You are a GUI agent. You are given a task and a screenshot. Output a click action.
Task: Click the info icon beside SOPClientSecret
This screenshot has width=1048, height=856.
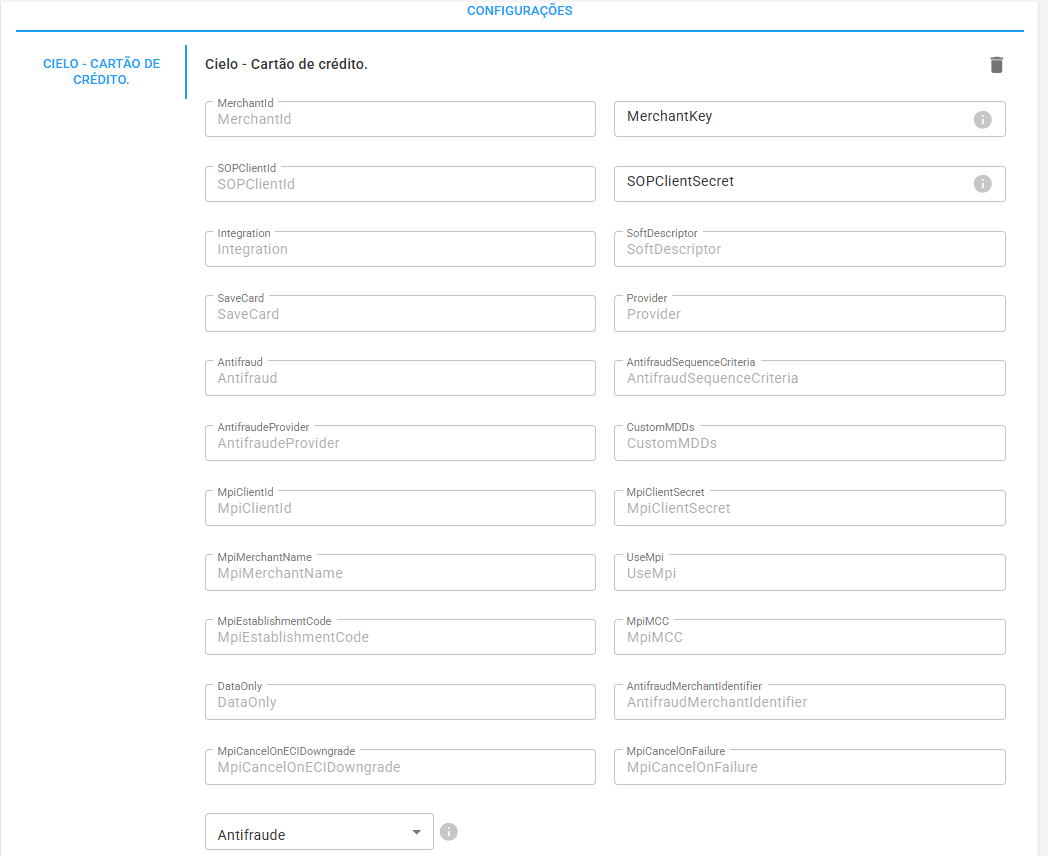tap(981, 184)
